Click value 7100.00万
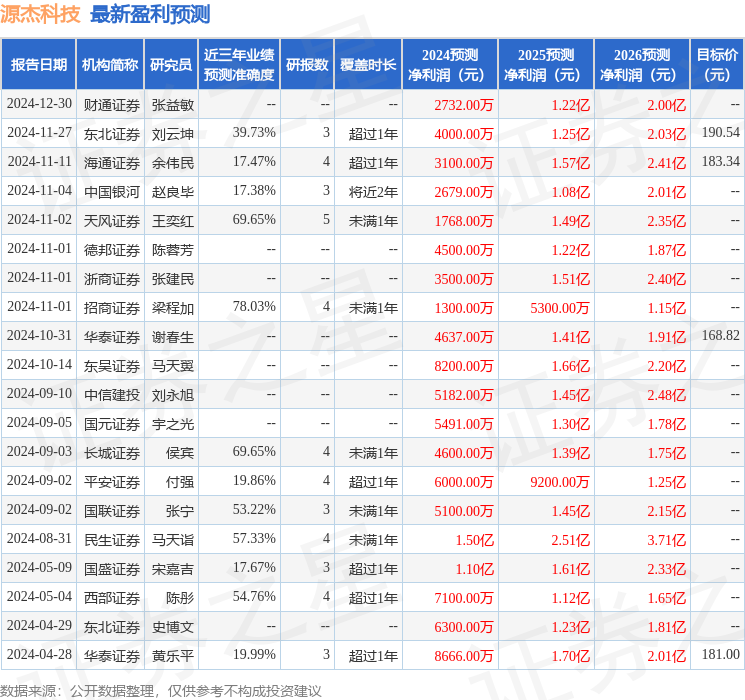Screen dimensions: 745x700 pos(464,598)
